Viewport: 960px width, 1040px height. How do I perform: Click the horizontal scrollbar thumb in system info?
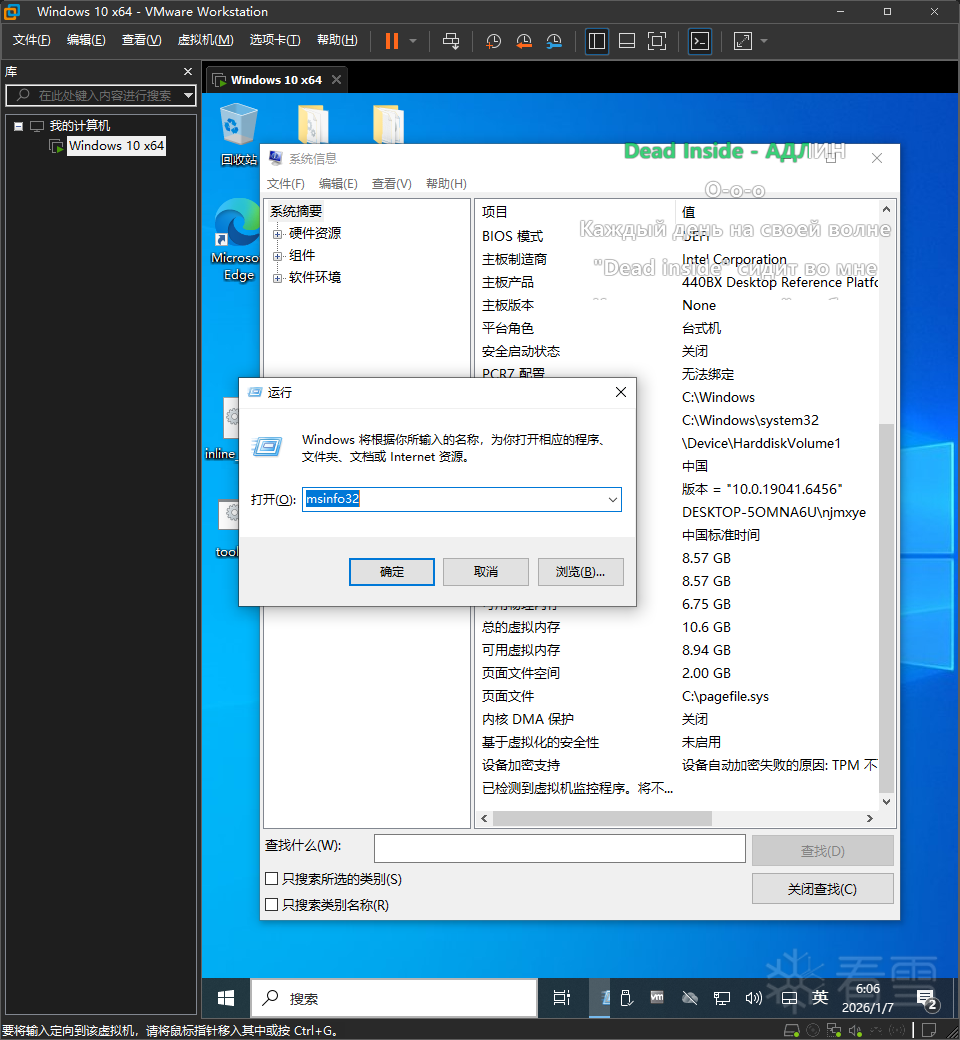point(602,818)
